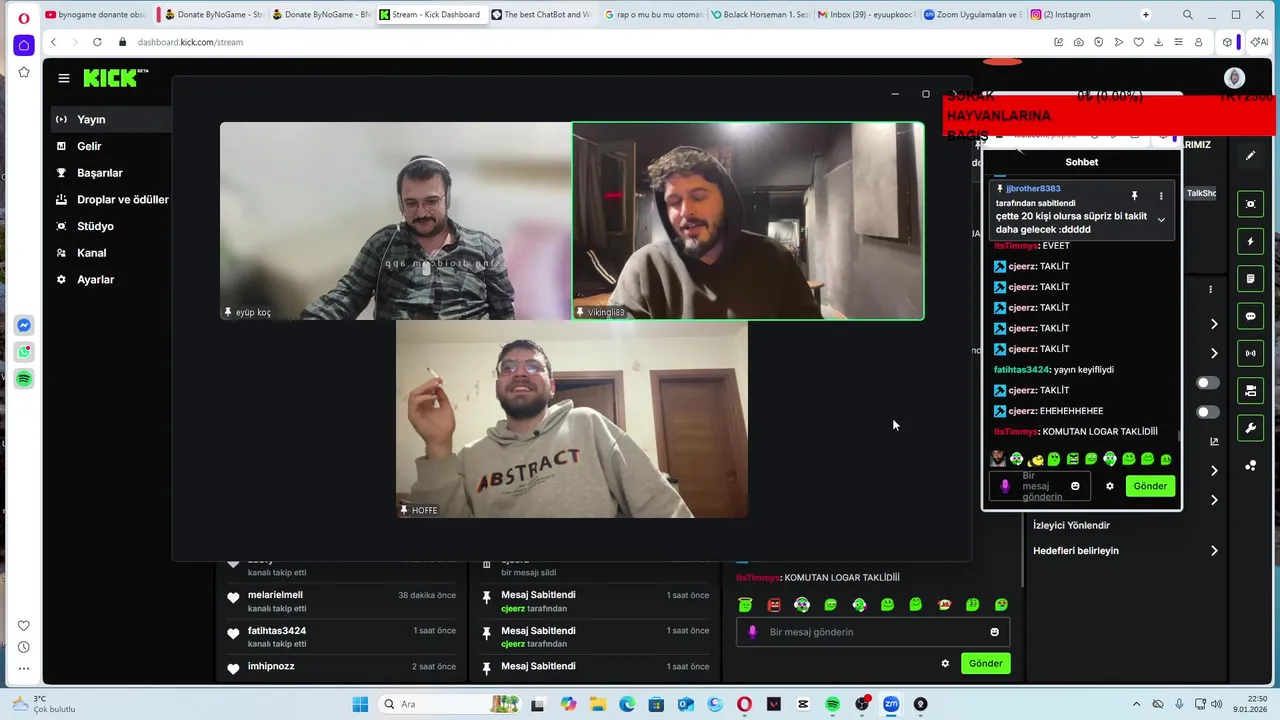Click melarielmell follower entry
This screenshot has width=1280, height=720.
pos(341,601)
